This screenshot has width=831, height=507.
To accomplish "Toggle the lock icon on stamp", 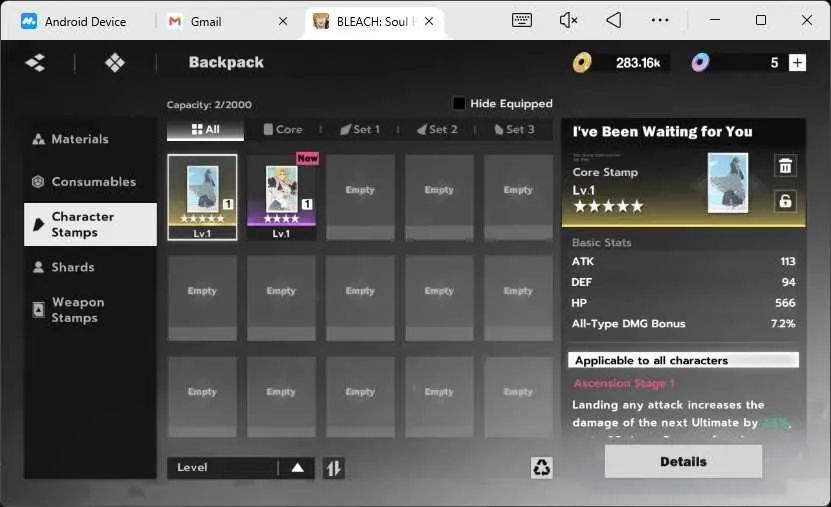I will pos(785,201).
